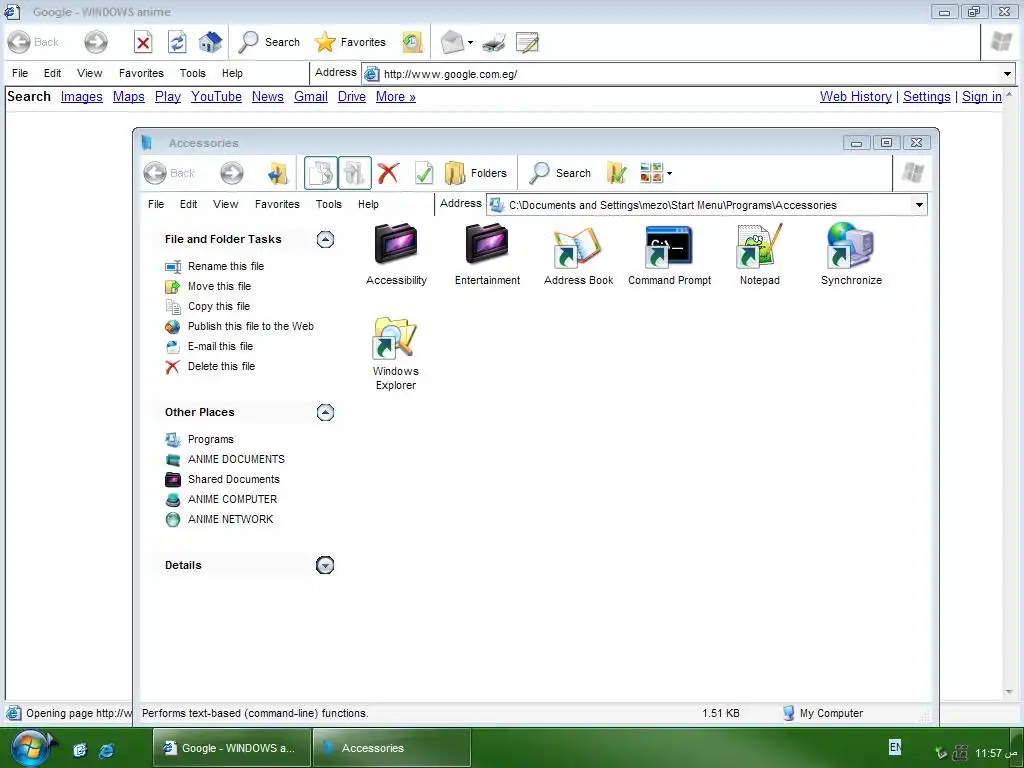
Task: Toggle the Folders pane button
Action: coord(475,173)
